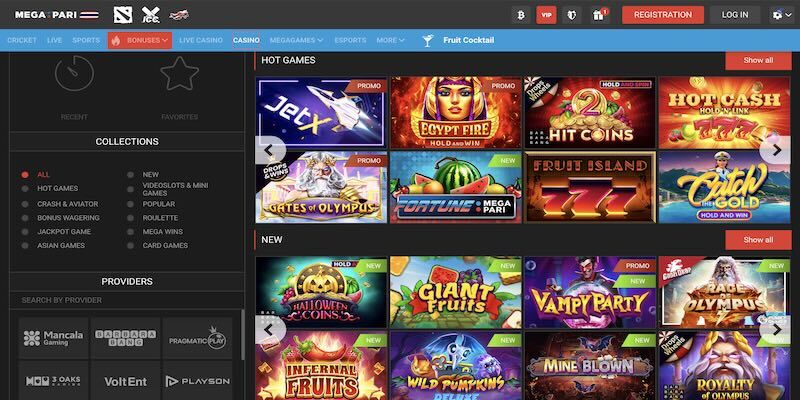Open Favorites star icon
This screenshot has width=800, height=400.
coord(180,73)
